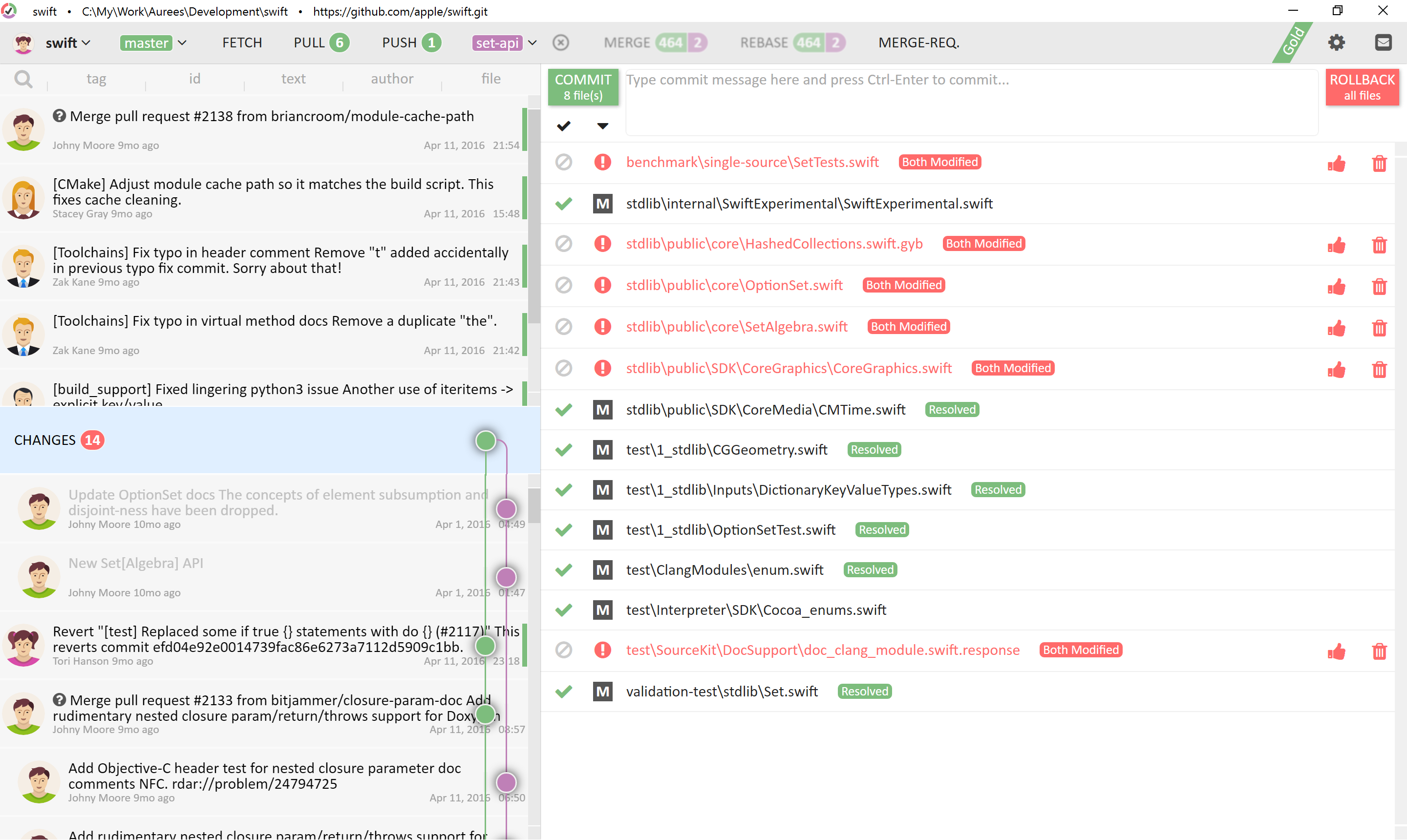Trash icon for OptionSet.swift
Screen dimensions: 1407x840
(x=1379, y=286)
